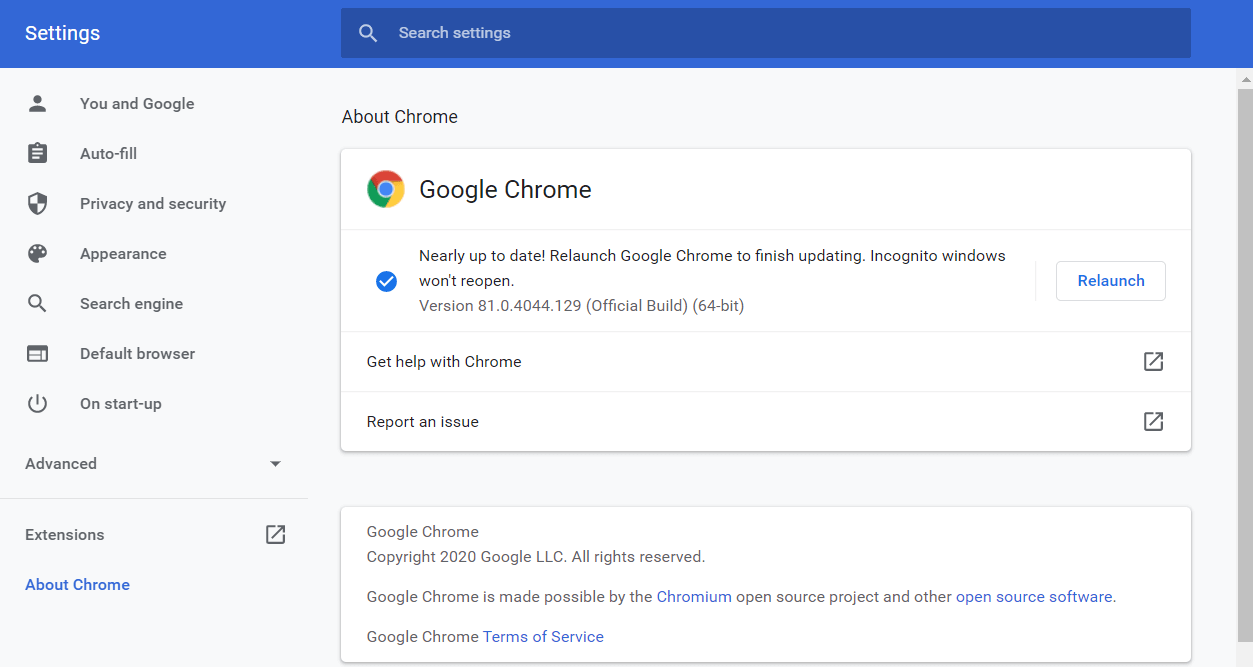Relaunch Chrome to finish updating
The height and width of the screenshot is (667, 1253).
[x=1110, y=281]
